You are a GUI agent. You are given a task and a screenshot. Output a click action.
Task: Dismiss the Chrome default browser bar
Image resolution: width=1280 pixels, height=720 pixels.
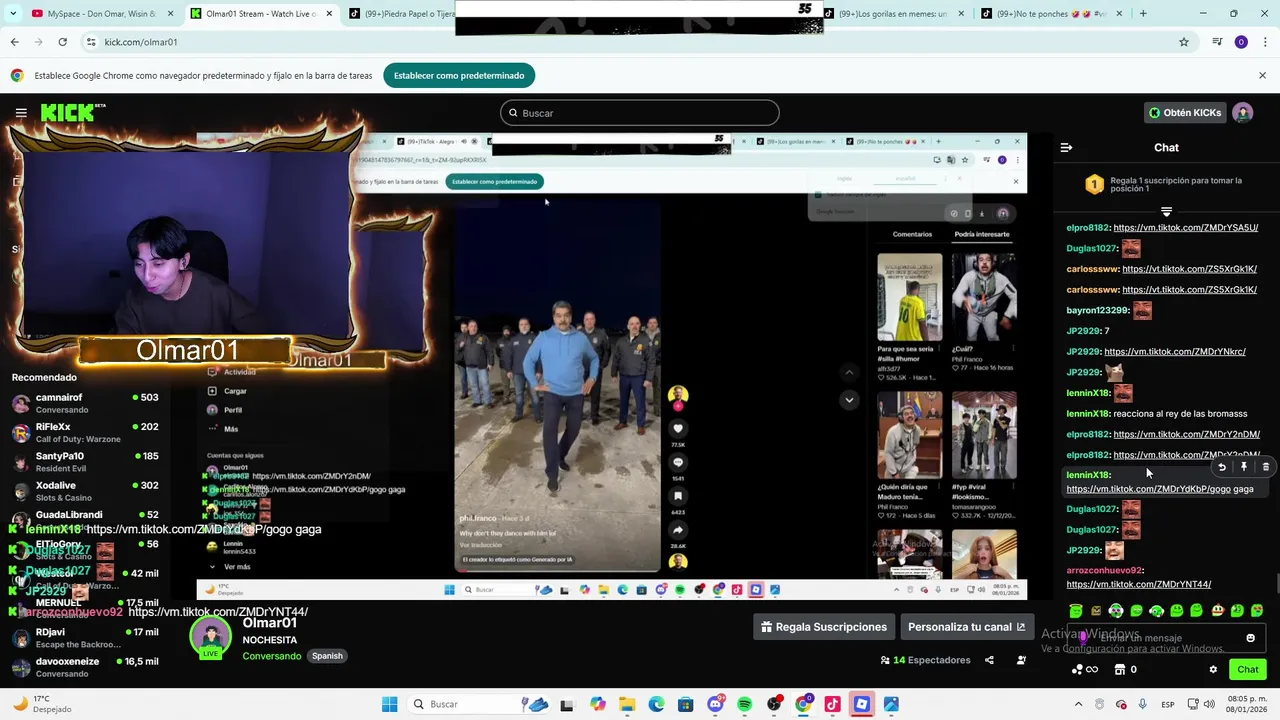coord(1262,75)
